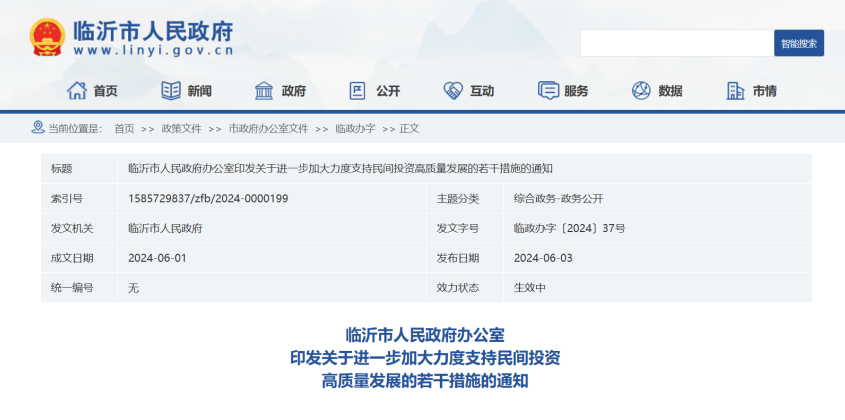The width and height of the screenshot is (845, 420).
Task: Click the 临沂市人民政府 site title
Action: pos(153,31)
